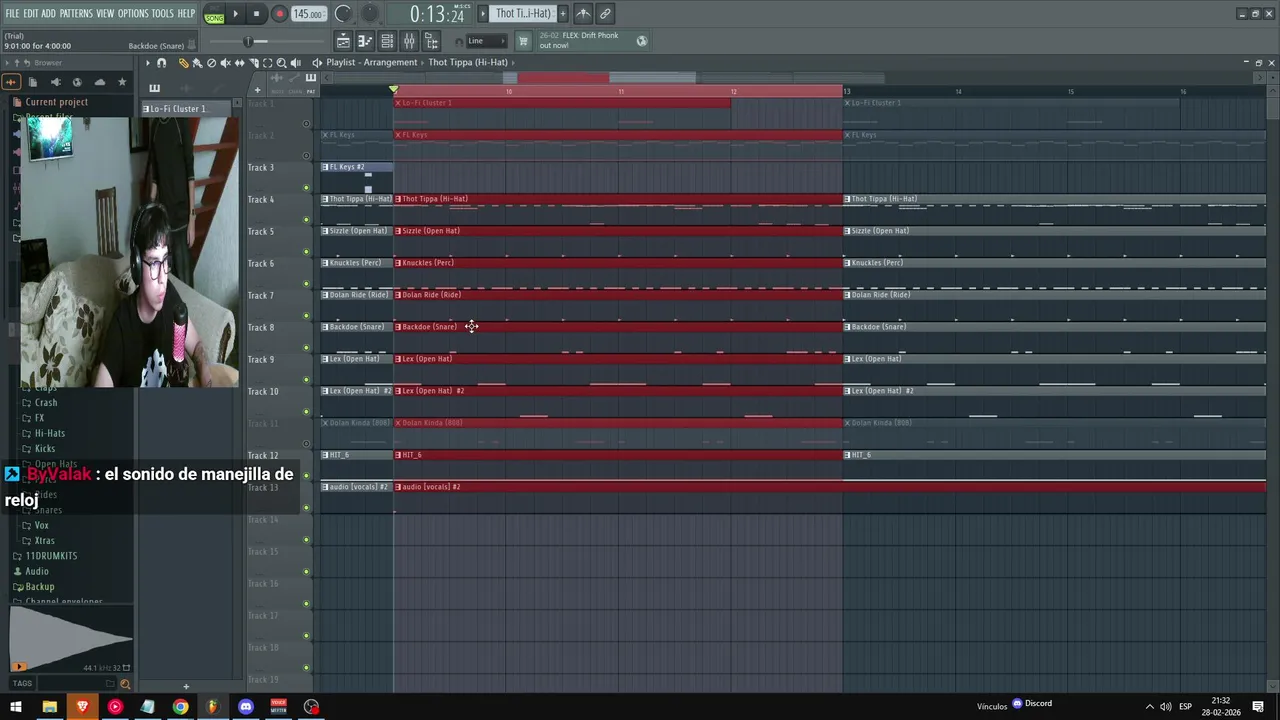Click the main pitch knob
Screen dimensions: 1280x720
[x=370, y=13]
